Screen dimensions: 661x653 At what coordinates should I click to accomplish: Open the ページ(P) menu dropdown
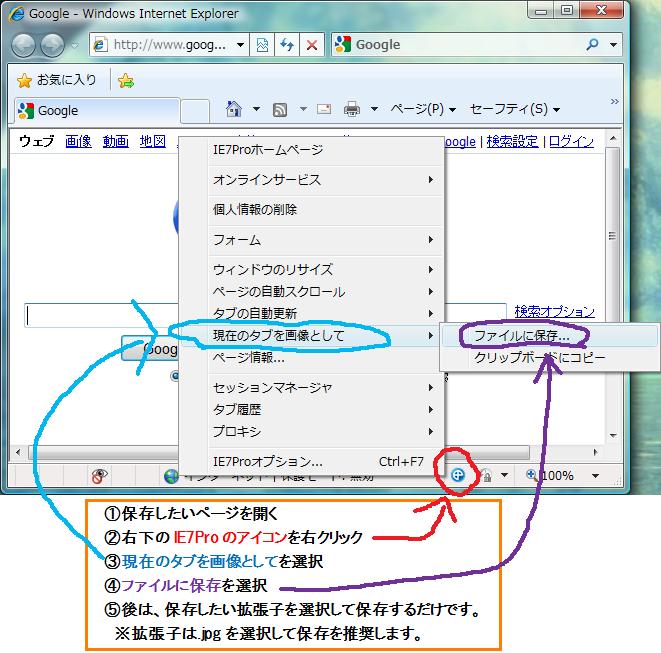[423, 109]
